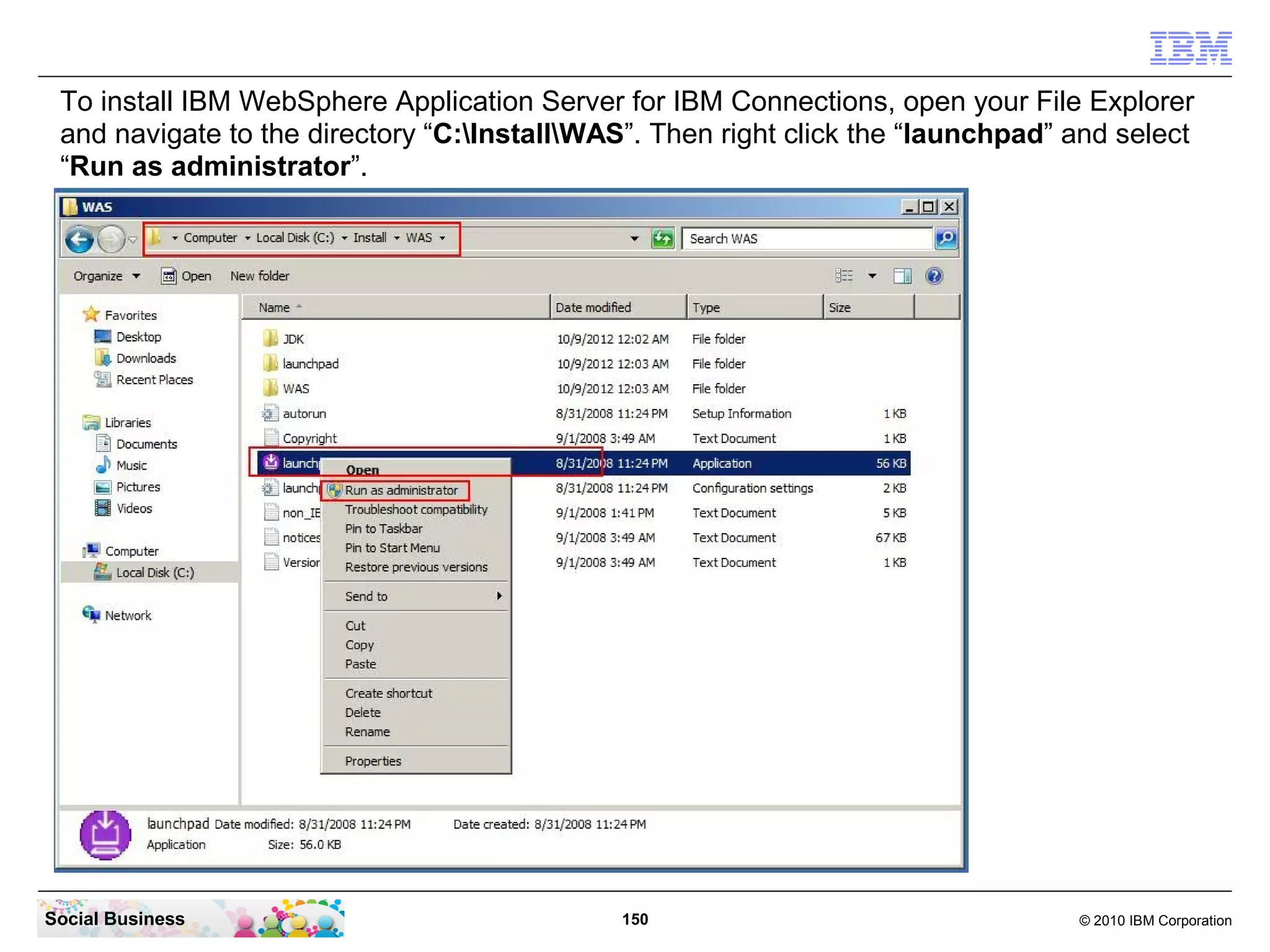Click the Favorites star icon
1270x952 pixels.
(91, 314)
